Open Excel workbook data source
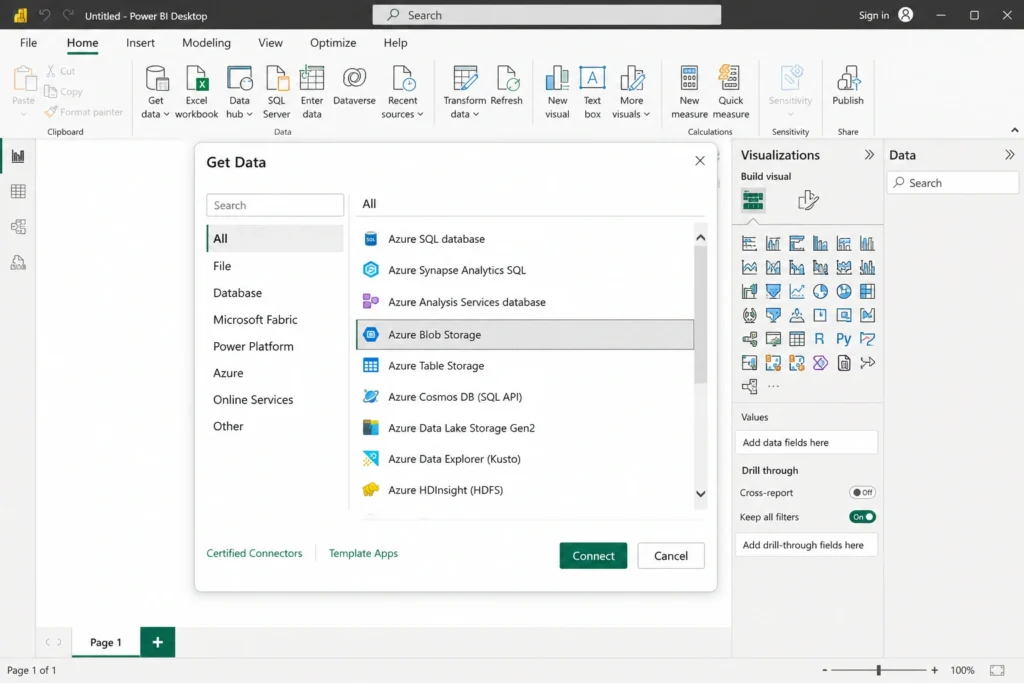This screenshot has height=683, width=1024. 196,92
